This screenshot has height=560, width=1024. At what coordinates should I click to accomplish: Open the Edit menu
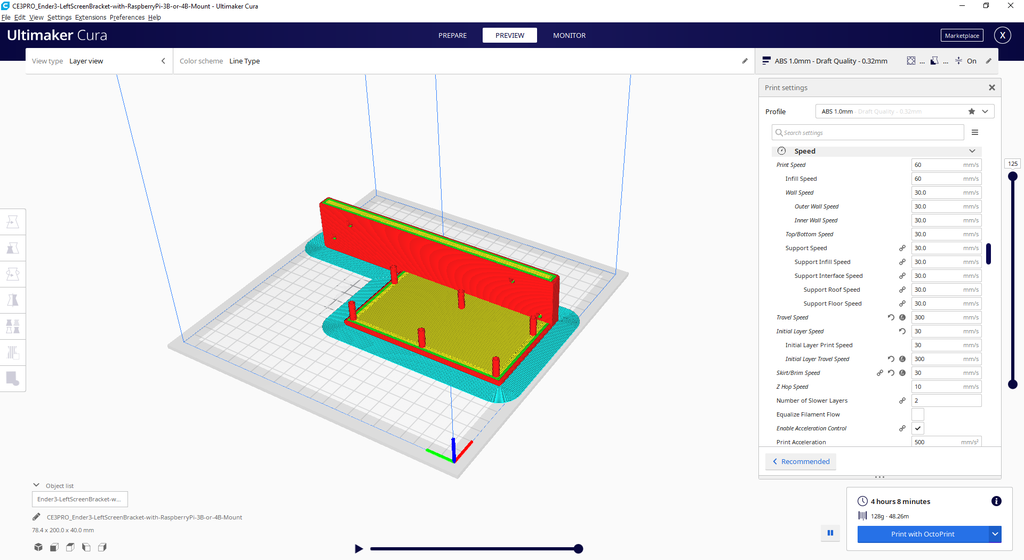click(x=20, y=18)
